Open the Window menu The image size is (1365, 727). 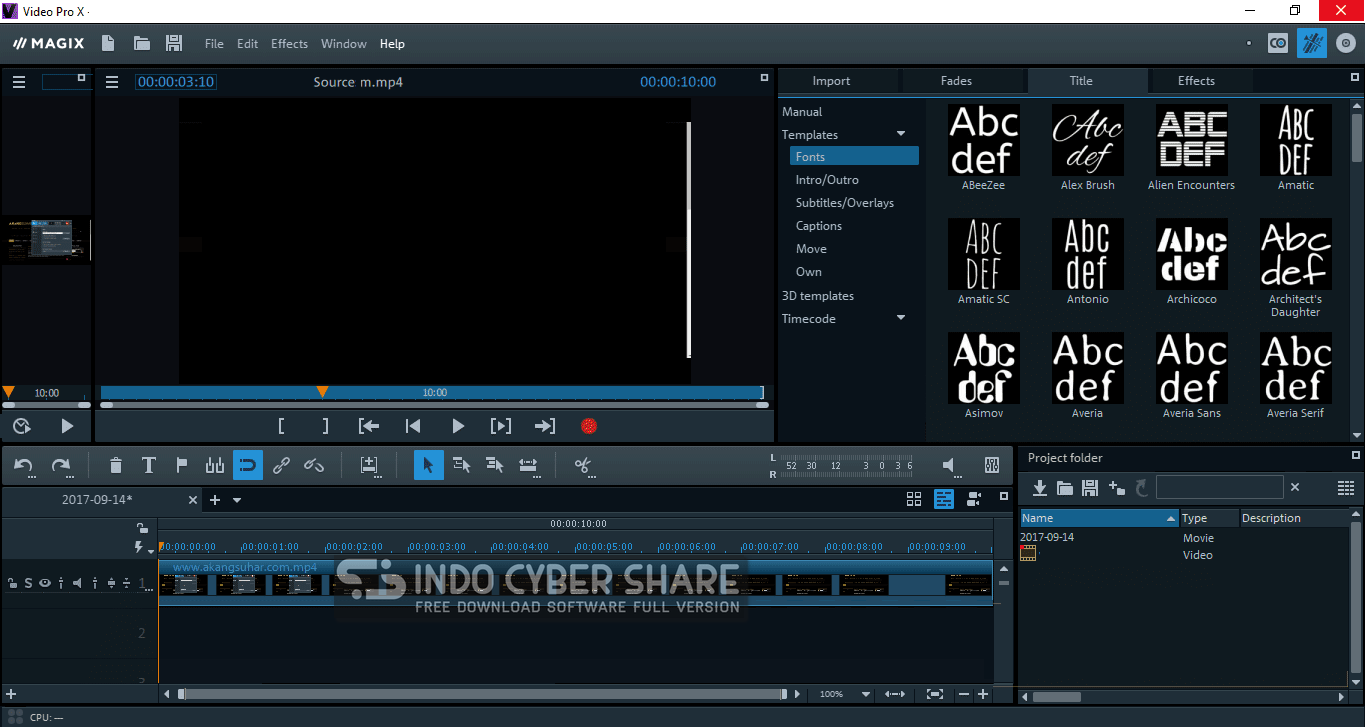(x=344, y=43)
